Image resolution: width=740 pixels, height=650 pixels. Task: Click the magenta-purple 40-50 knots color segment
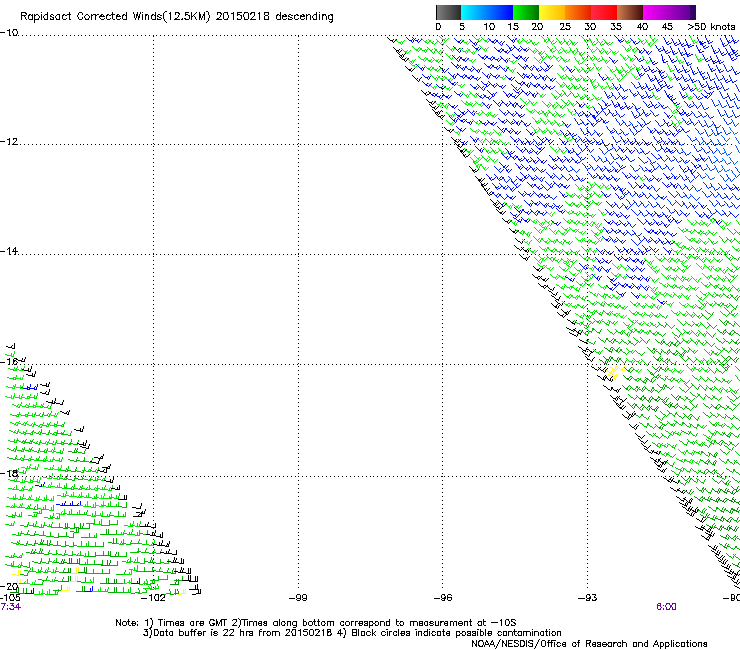coord(669,12)
